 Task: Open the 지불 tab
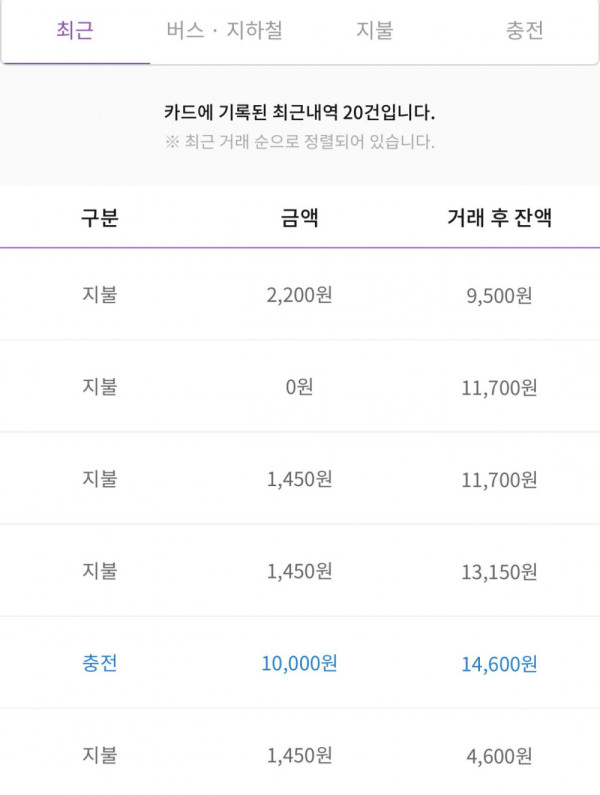point(375,30)
